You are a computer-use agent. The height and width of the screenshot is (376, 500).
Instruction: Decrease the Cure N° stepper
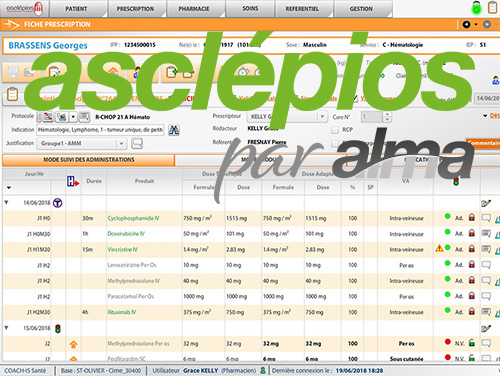(x=387, y=119)
